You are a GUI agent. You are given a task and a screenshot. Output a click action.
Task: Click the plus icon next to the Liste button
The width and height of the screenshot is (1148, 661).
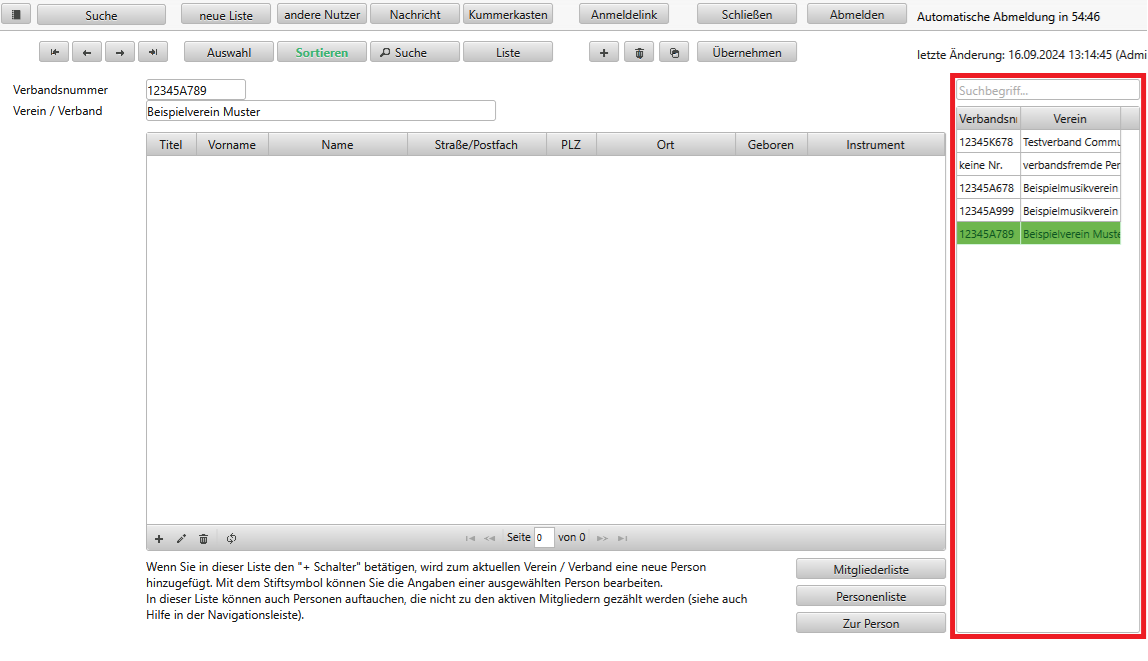pos(603,53)
